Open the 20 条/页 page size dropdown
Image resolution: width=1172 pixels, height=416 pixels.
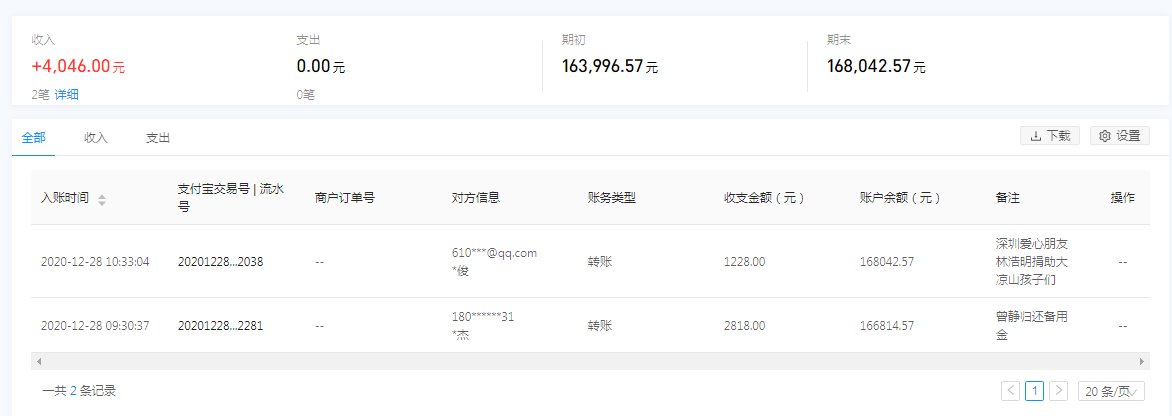[x=1110, y=391]
